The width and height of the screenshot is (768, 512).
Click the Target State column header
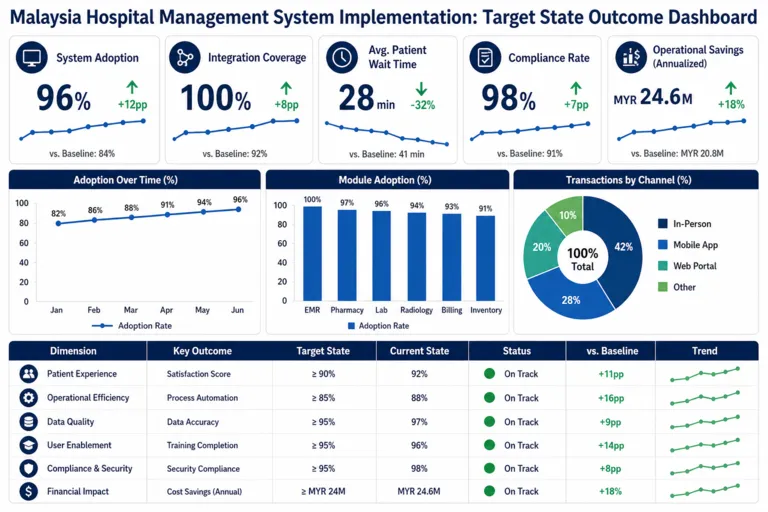(x=323, y=351)
